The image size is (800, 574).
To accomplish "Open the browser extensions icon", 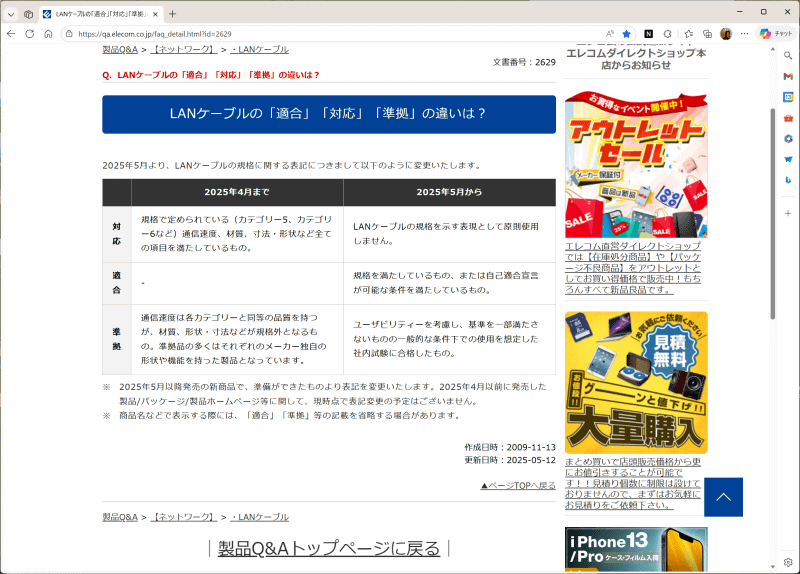I will [x=667, y=34].
